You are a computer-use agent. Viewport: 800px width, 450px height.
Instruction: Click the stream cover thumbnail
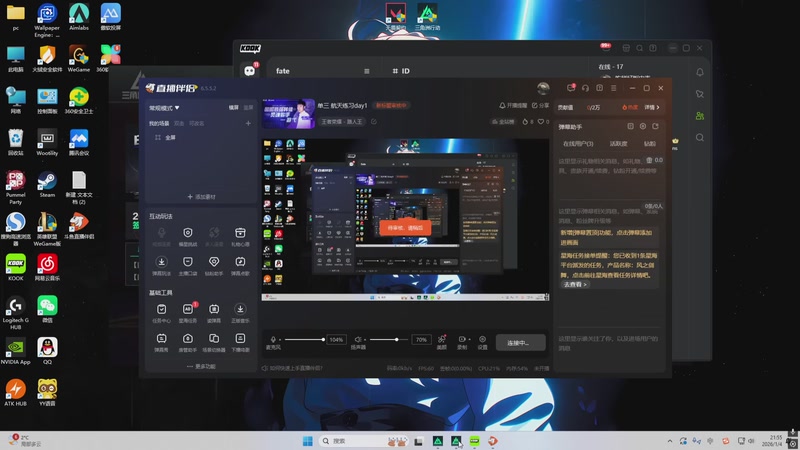click(288, 113)
